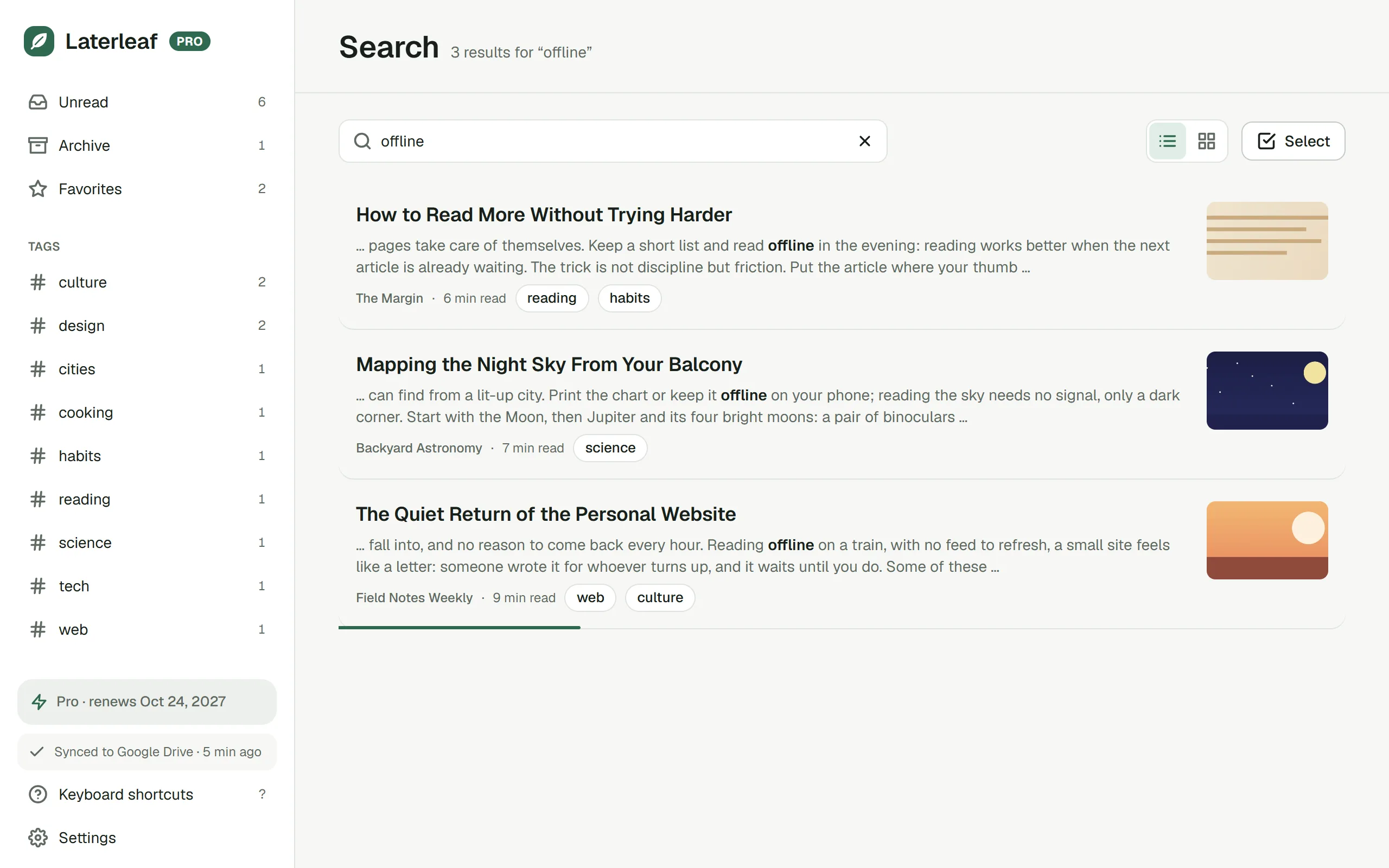Click the PRO badge
The width and height of the screenshot is (1389, 868).
(x=189, y=41)
